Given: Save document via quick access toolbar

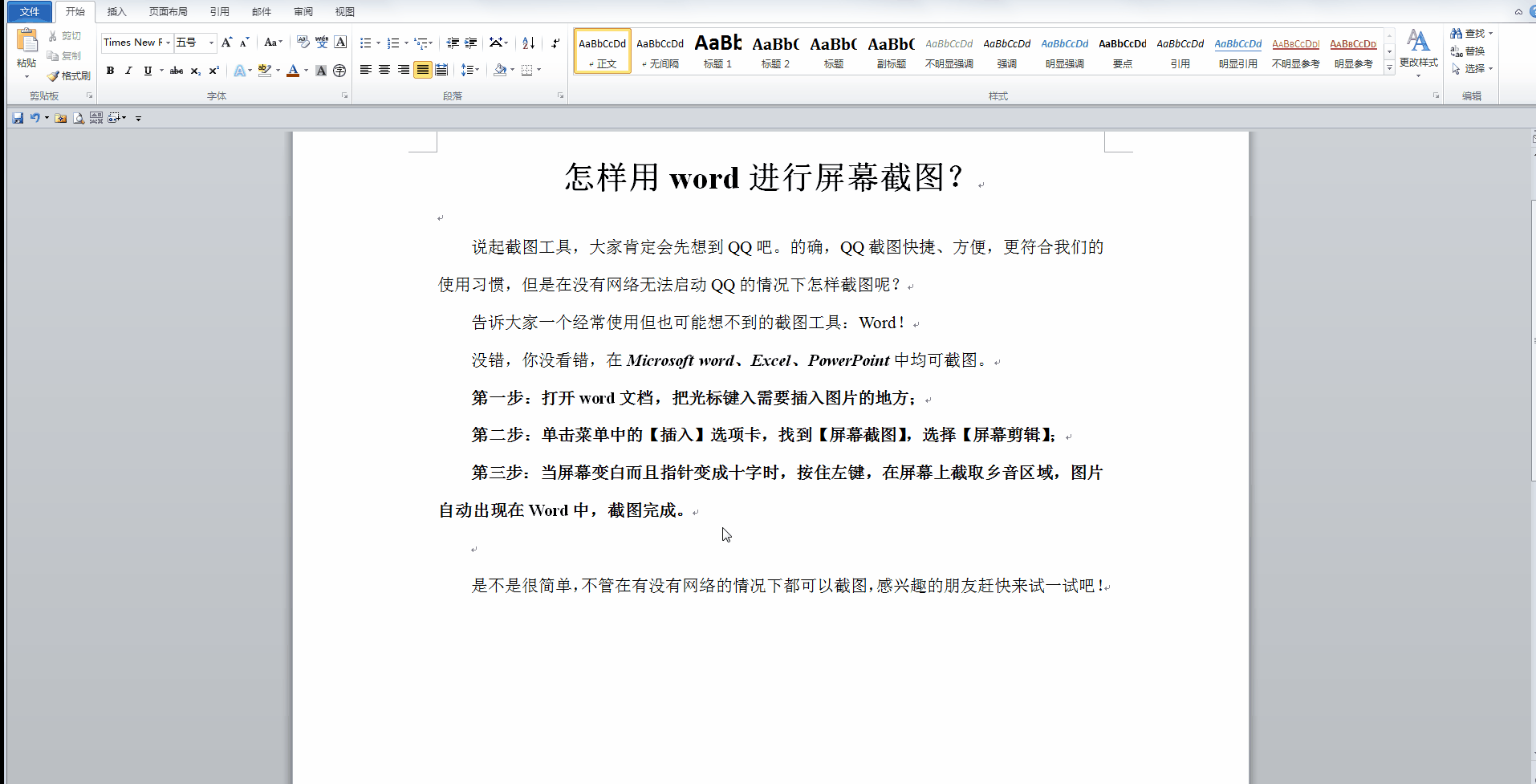Looking at the screenshot, I should [x=18, y=118].
